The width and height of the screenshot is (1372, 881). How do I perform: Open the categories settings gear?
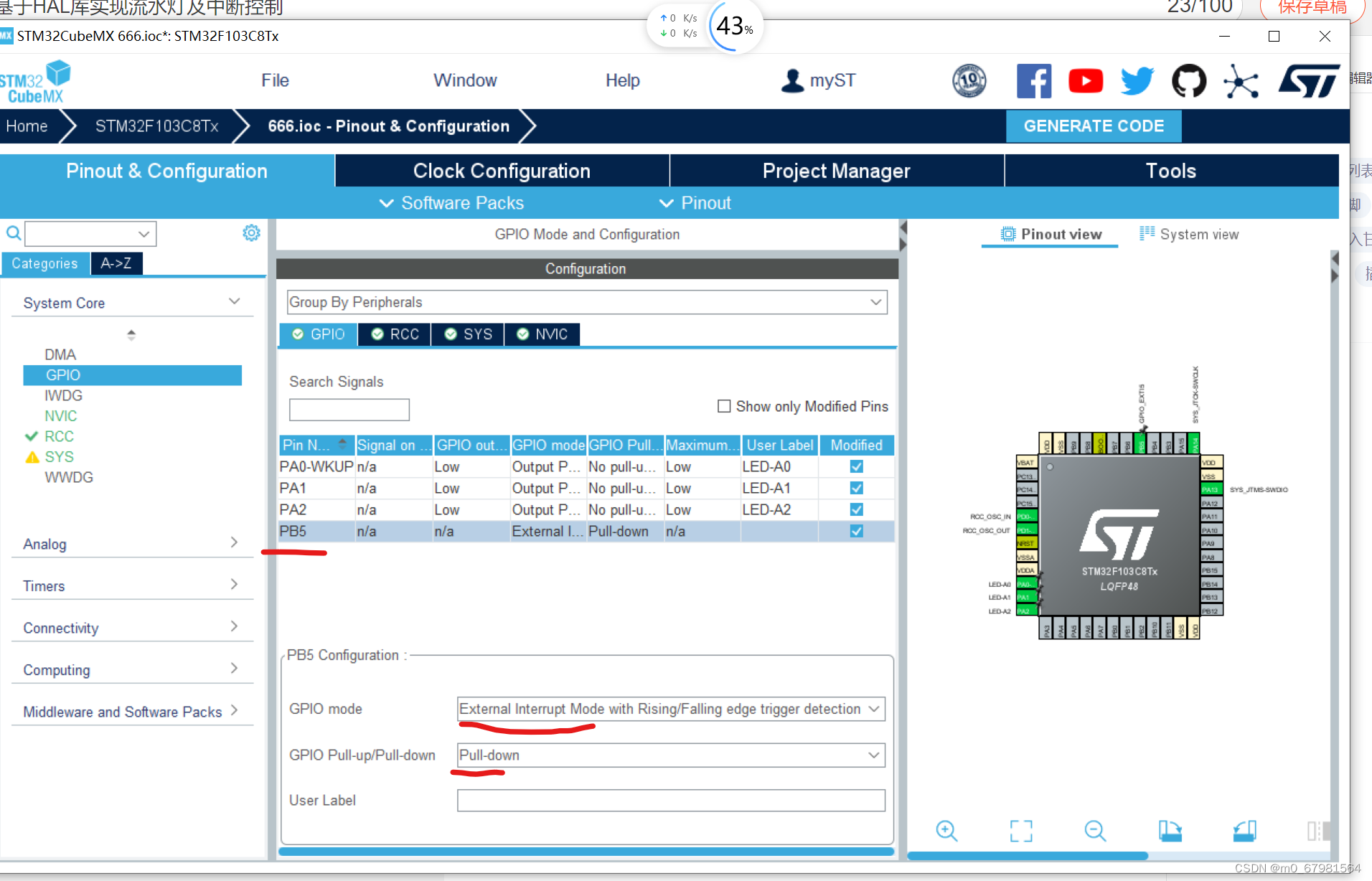(251, 233)
